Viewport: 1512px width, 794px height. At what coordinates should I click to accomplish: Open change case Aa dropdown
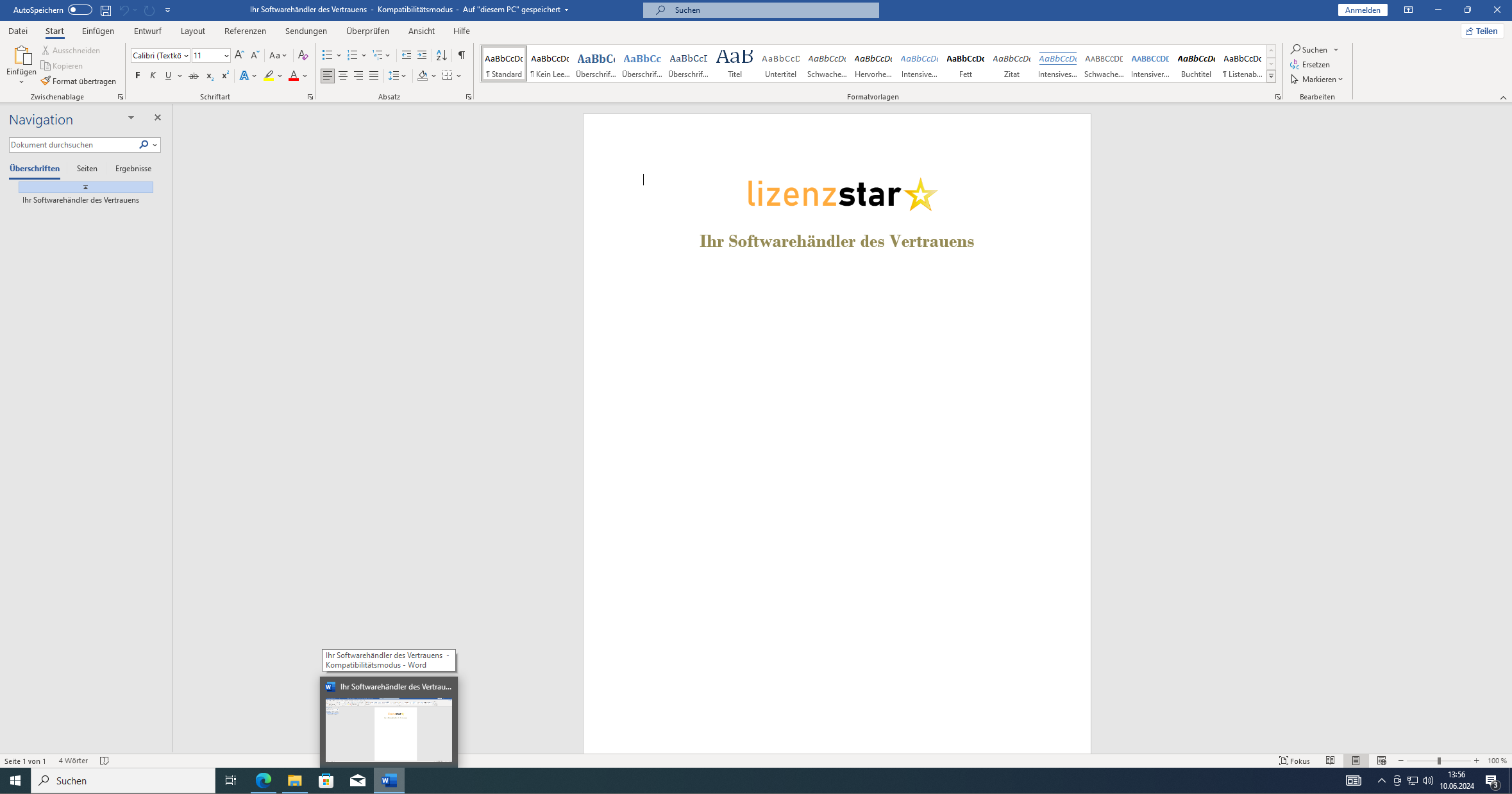coord(278,55)
